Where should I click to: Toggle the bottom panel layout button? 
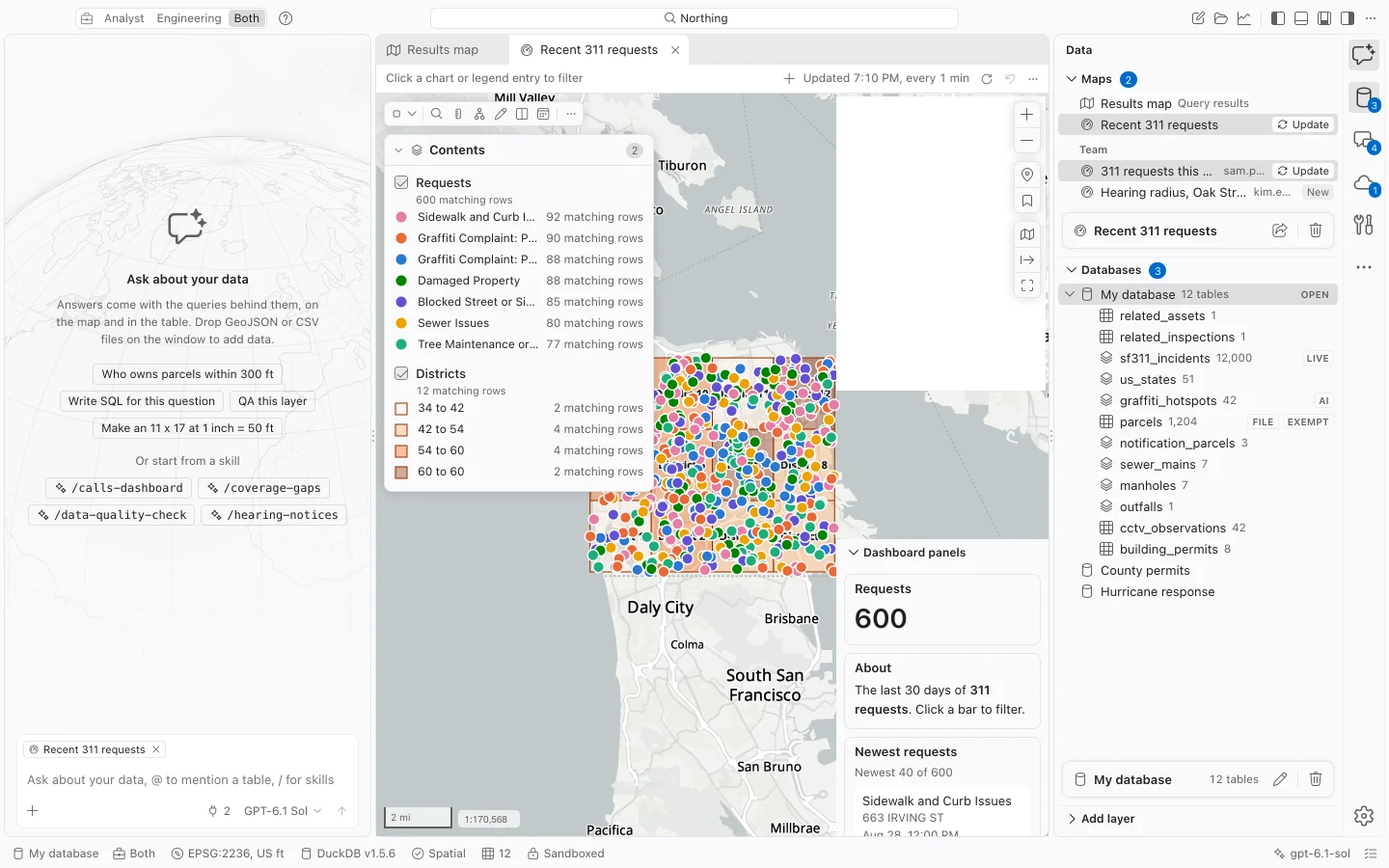[x=1301, y=18]
